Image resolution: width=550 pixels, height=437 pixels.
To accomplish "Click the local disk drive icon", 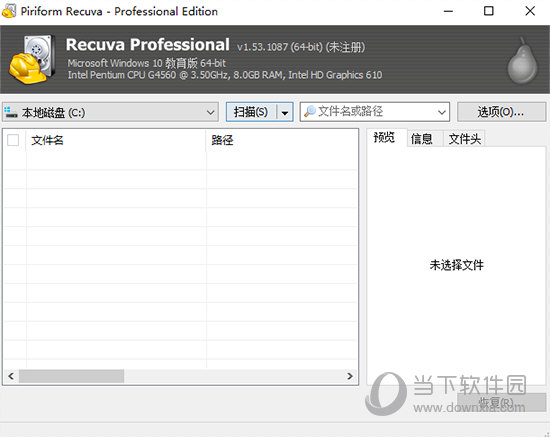I will (11, 112).
